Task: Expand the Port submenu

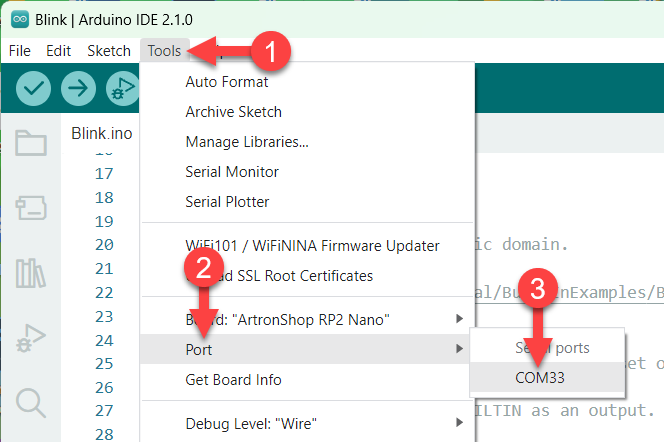Action: (307, 349)
